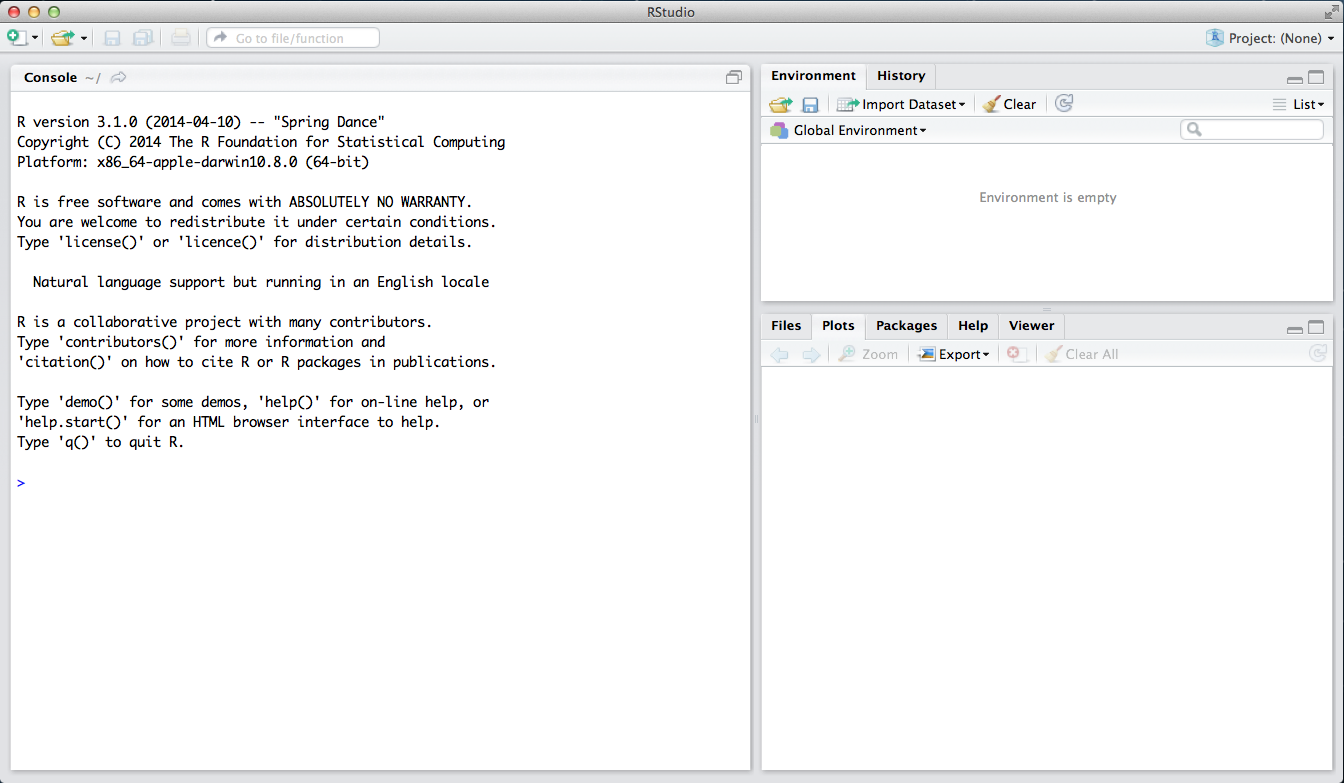Open the plot Export dropdown
Viewport: 1344px width, 783px height.
[954, 354]
